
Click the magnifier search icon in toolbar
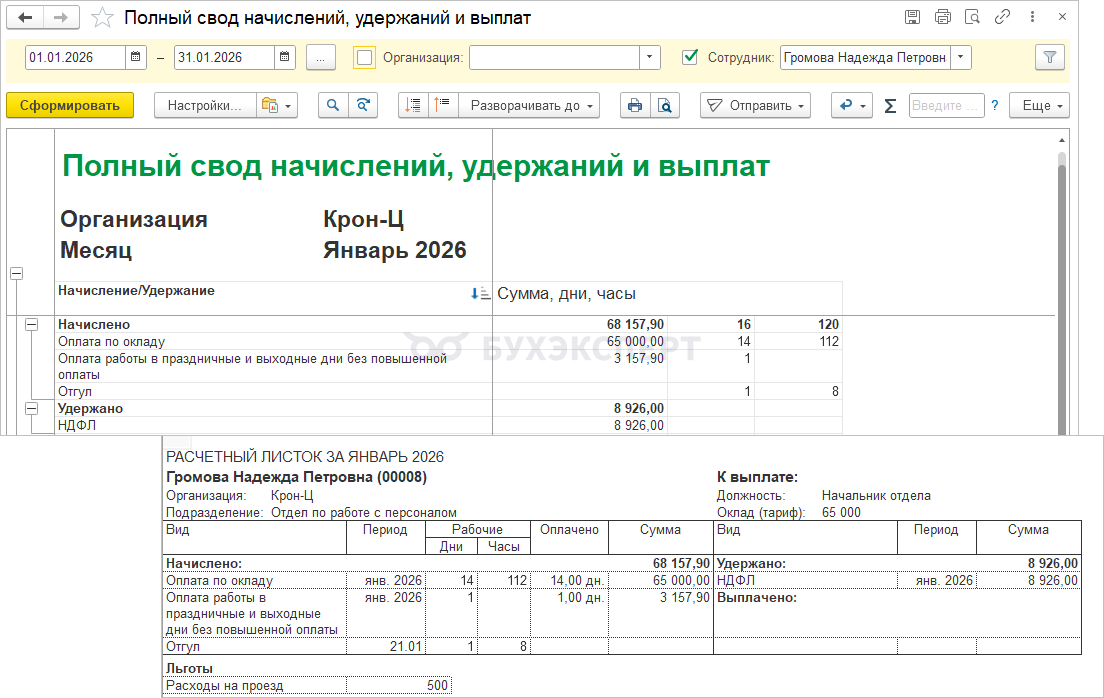333,105
